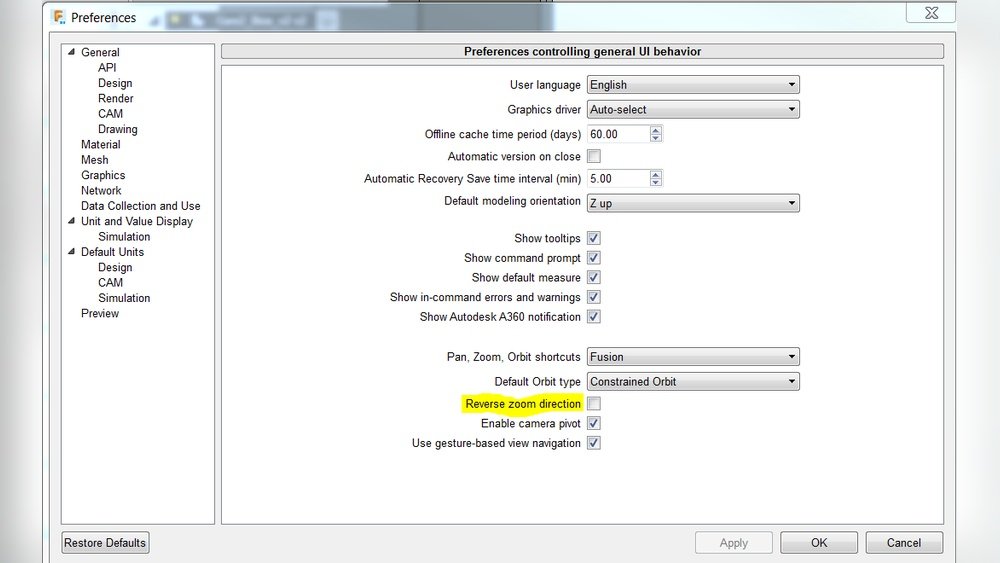Open Data Collection and Use
The image size is (1000, 563).
coord(140,206)
